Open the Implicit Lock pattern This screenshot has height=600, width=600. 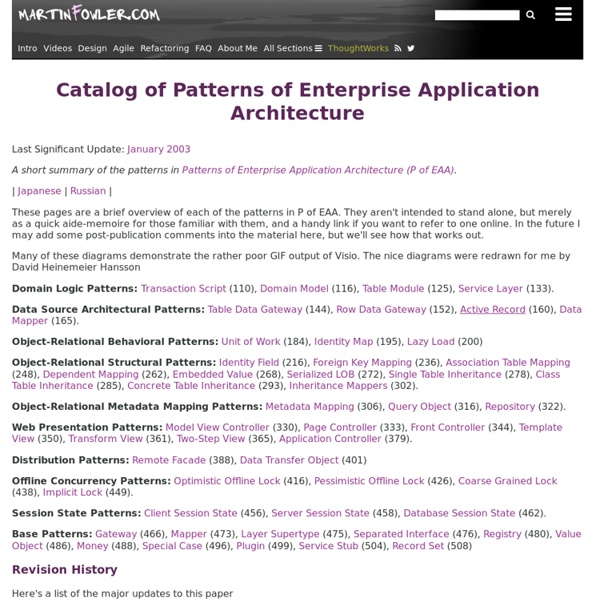coord(72,492)
